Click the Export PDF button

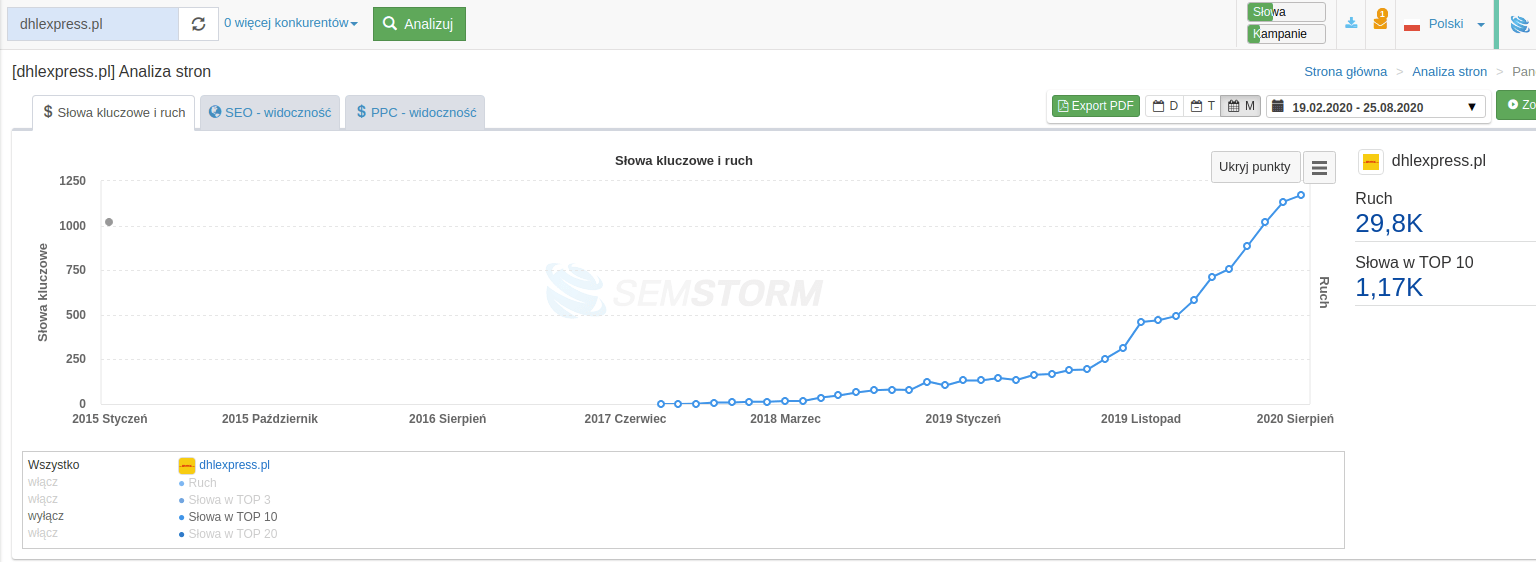point(1096,106)
